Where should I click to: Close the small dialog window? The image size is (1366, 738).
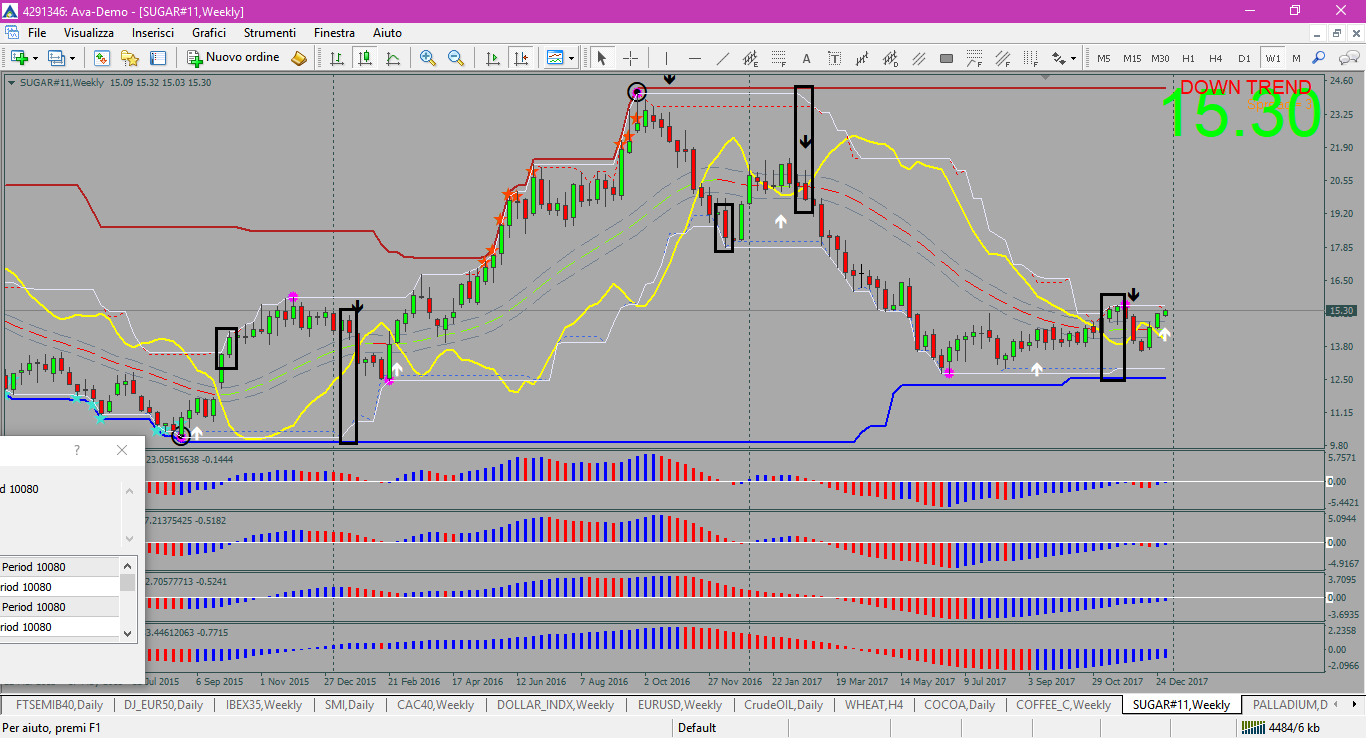[x=122, y=450]
